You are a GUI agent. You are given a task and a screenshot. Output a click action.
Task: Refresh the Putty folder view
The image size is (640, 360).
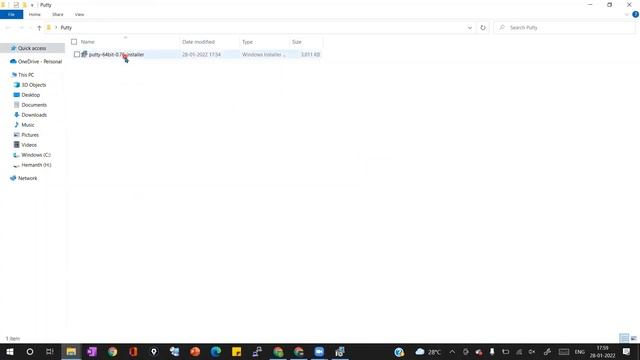click(483, 27)
